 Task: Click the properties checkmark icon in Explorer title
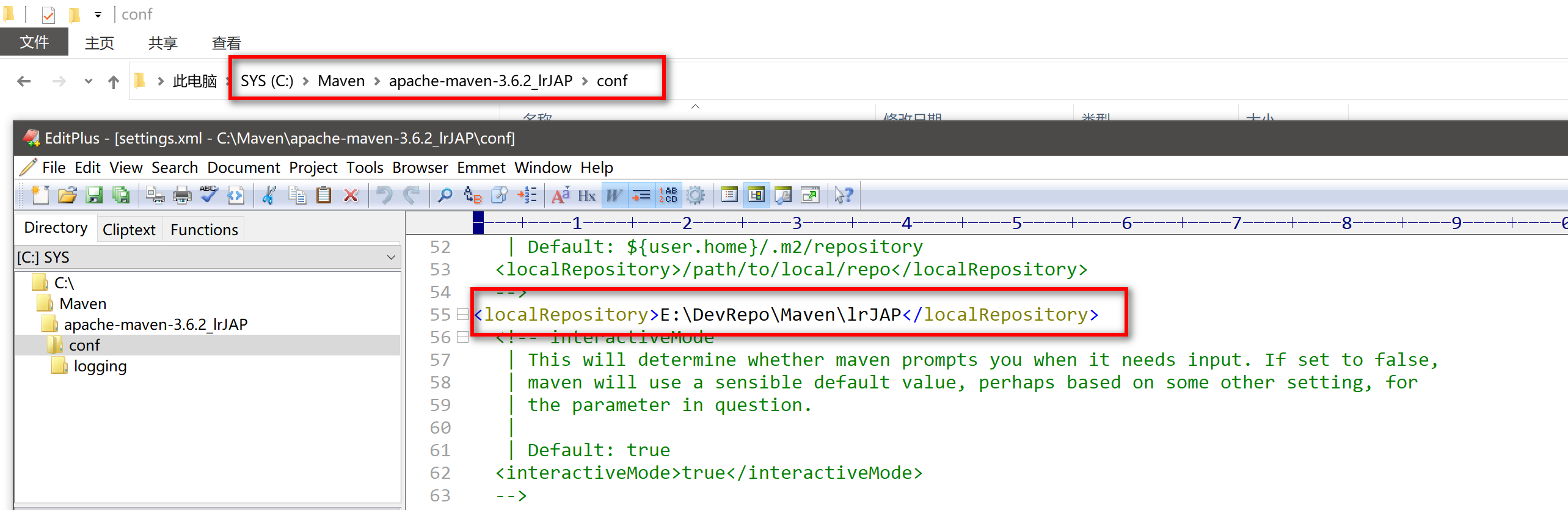click(49, 14)
